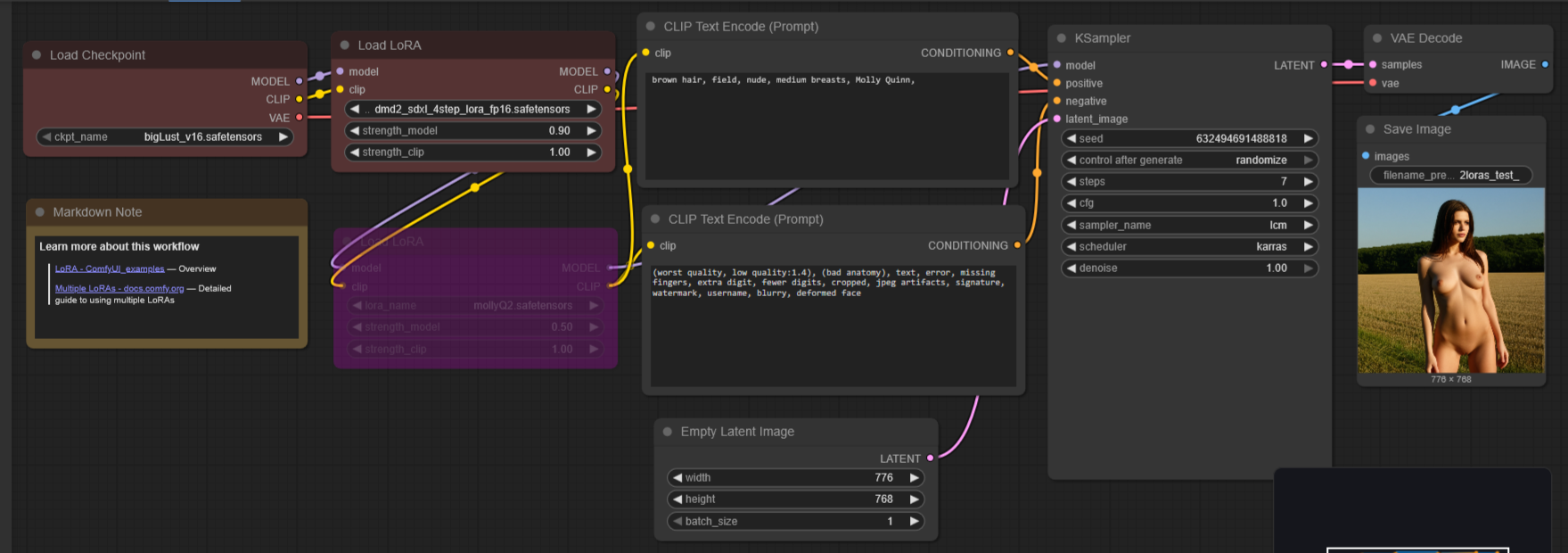This screenshot has height=553, width=1568.
Task: Click the KSampler latent_image input socket
Action: (1057, 119)
